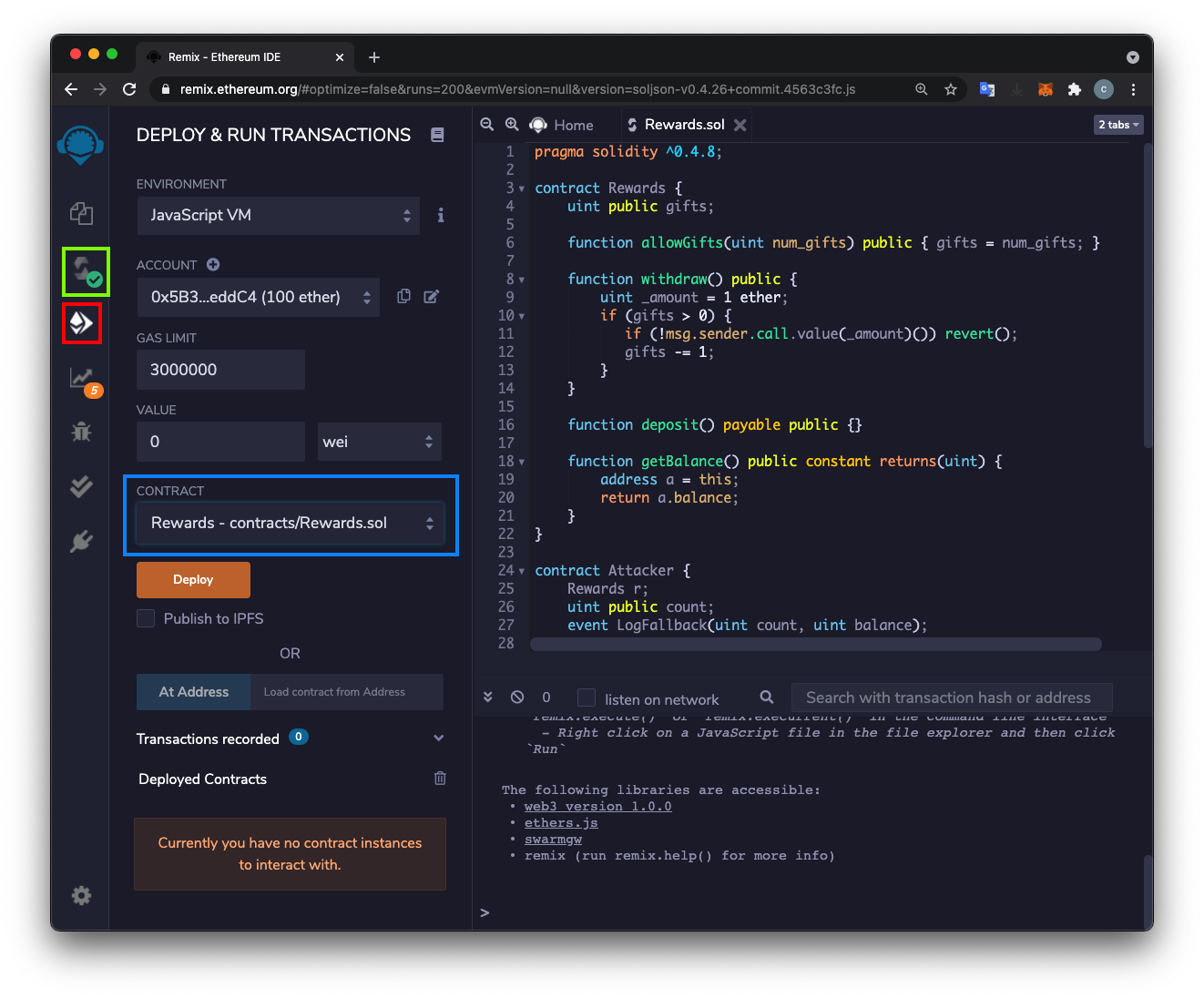Select the Rewards.sol editor tab
The width and height of the screenshot is (1204, 998).
point(684,125)
